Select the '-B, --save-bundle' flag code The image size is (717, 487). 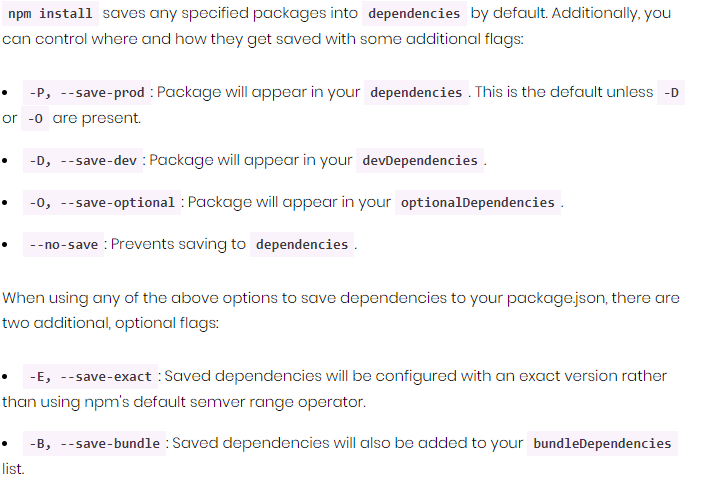[94, 444]
